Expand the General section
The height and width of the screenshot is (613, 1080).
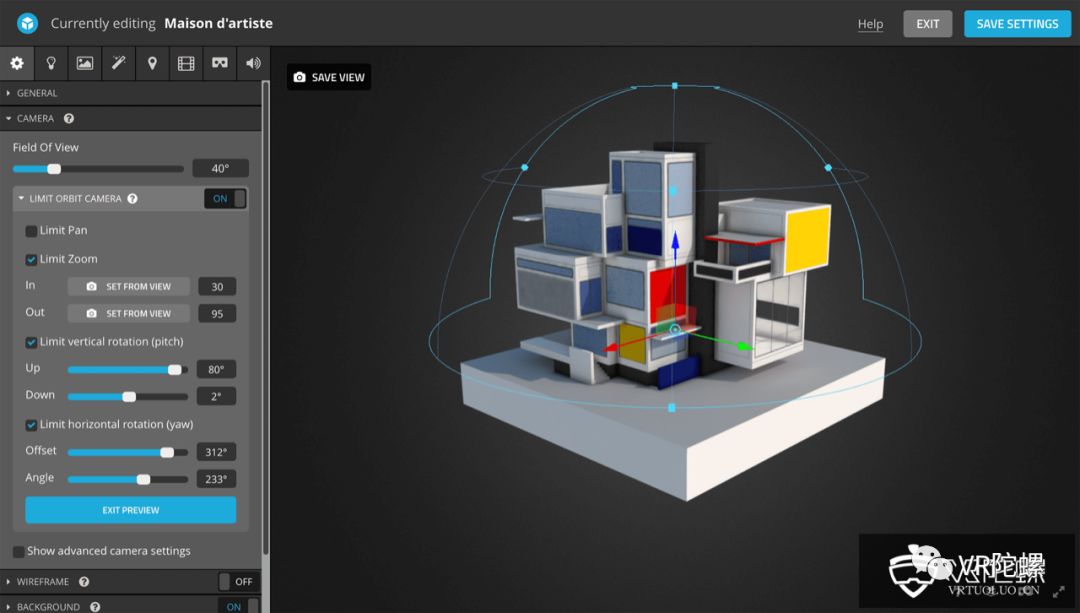tap(131, 93)
